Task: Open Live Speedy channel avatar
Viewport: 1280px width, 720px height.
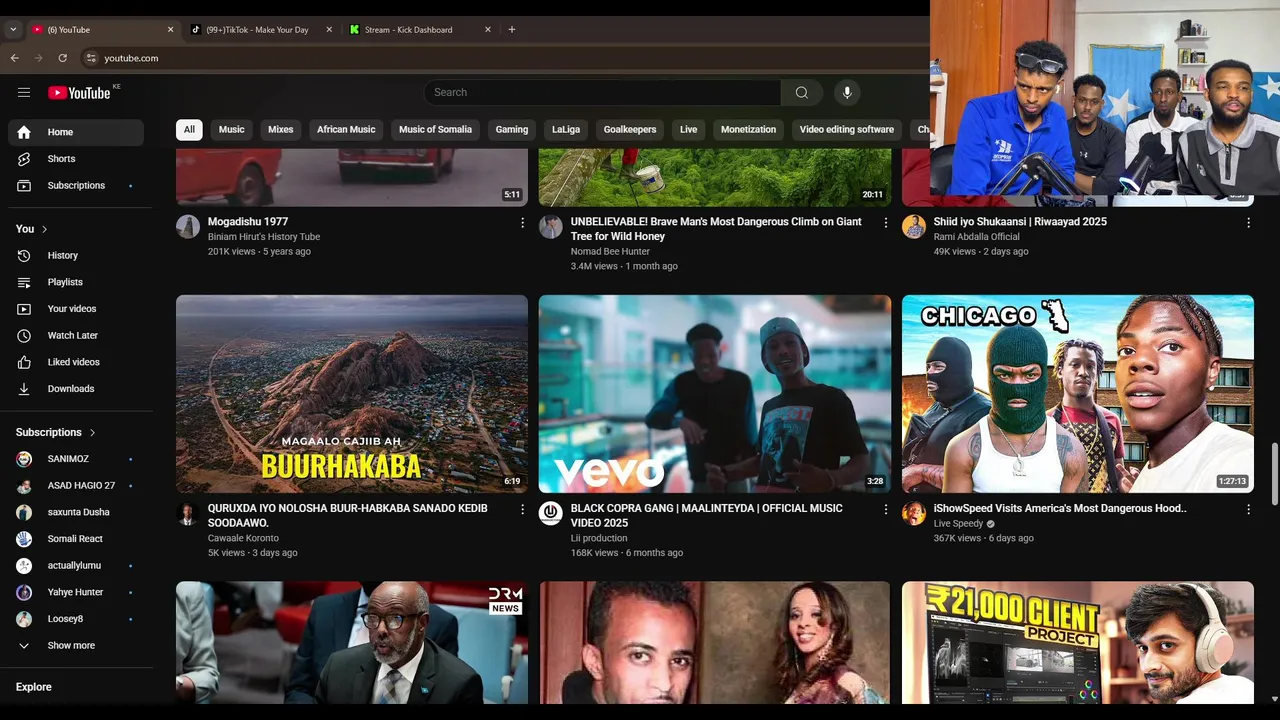Action: coord(914,513)
